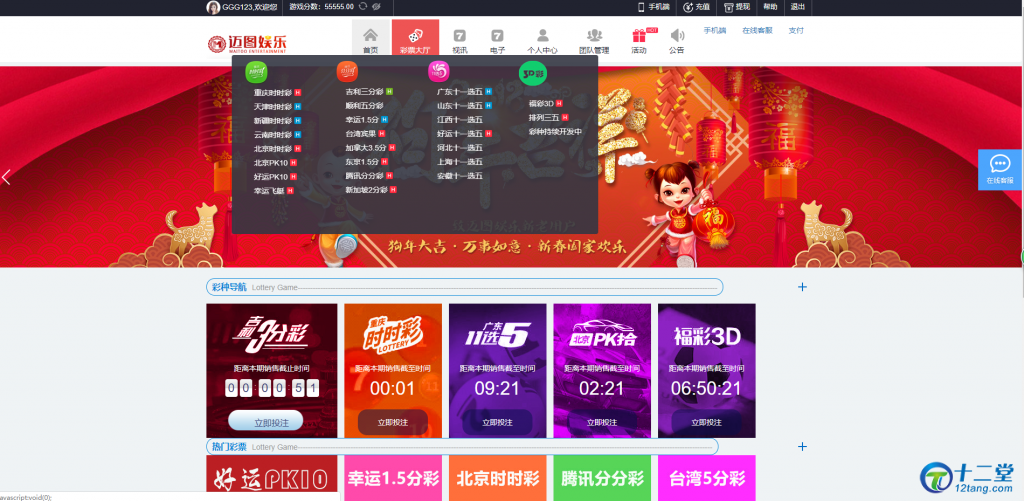
Task: Click the 帮助 help link
Action: pos(770,7)
